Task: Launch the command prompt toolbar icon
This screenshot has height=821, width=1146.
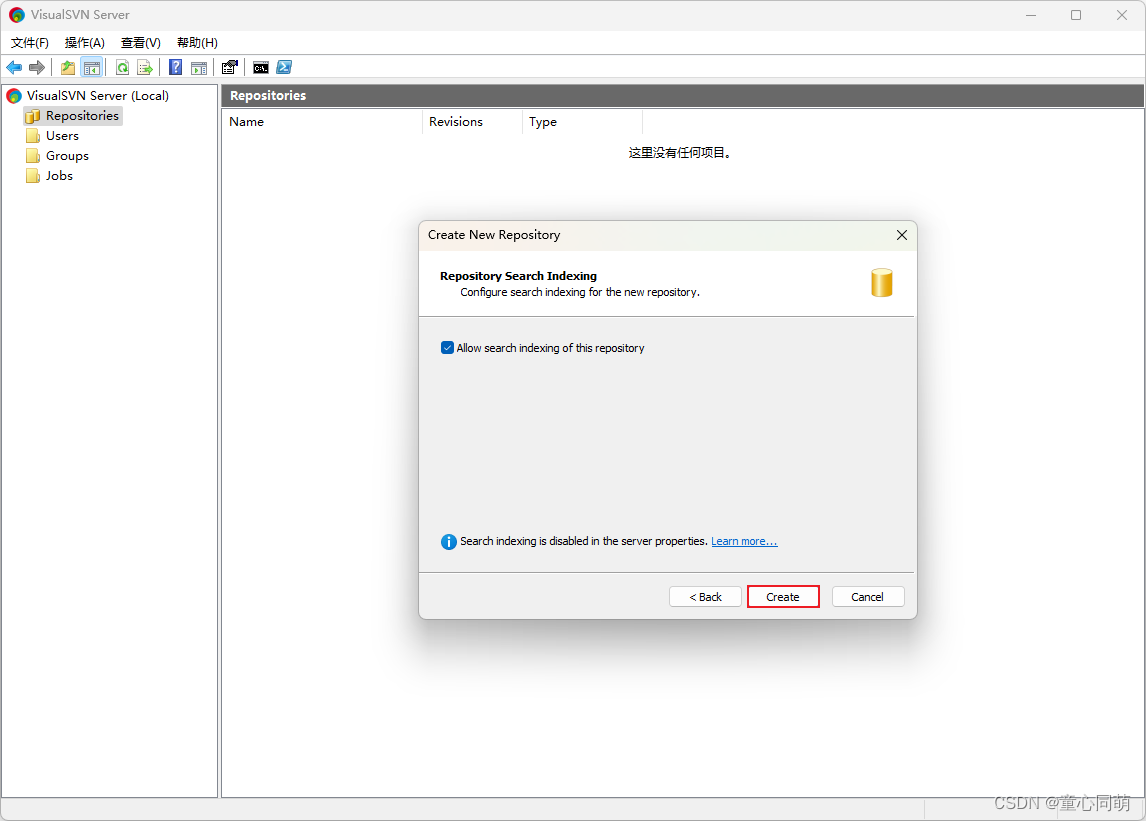Action: pos(261,68)
